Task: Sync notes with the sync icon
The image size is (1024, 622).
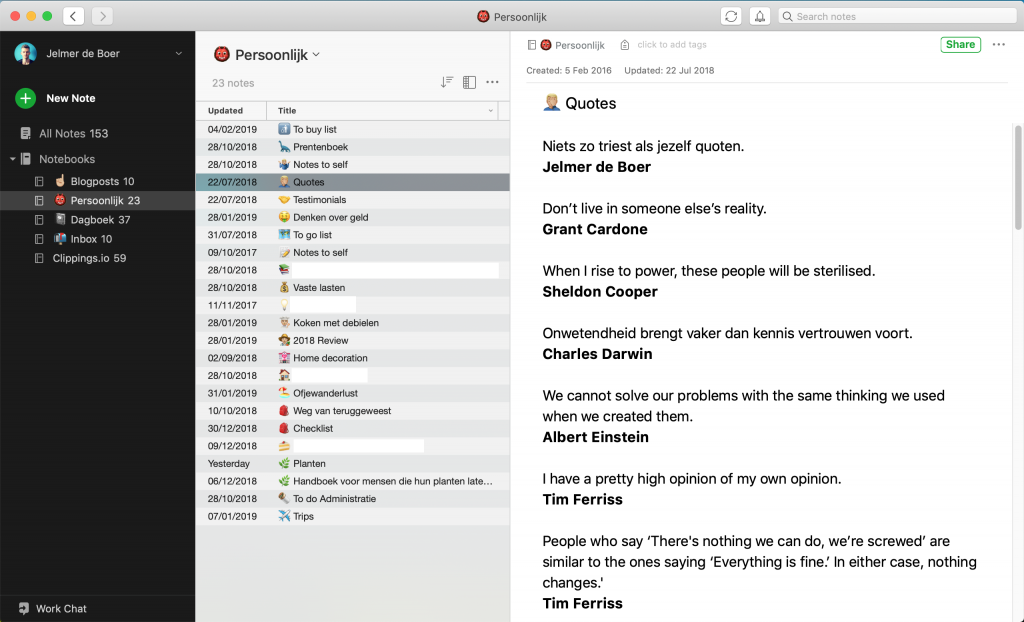Action: tap(731, 16)
